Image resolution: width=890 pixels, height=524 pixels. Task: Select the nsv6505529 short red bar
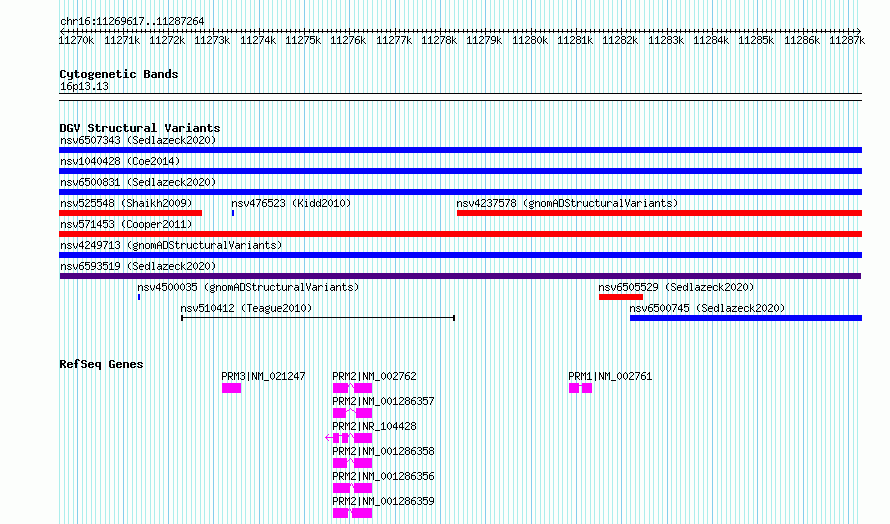[x=621, y=297]
